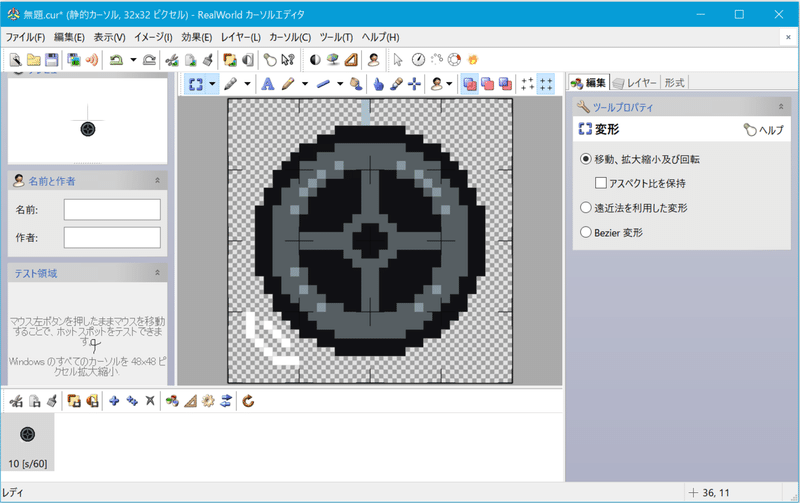The width and height of the screenshot is (800, 503).
Task: Select the perspective transformation radio option
Action: (x=586, y=208)
